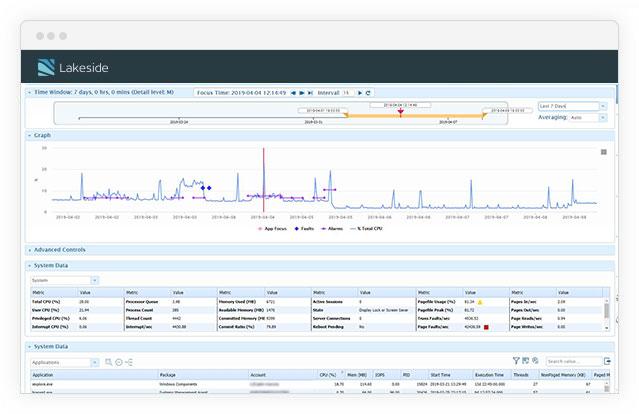Open the System category dropdown
639x414 pixels.
coord(95,280)
